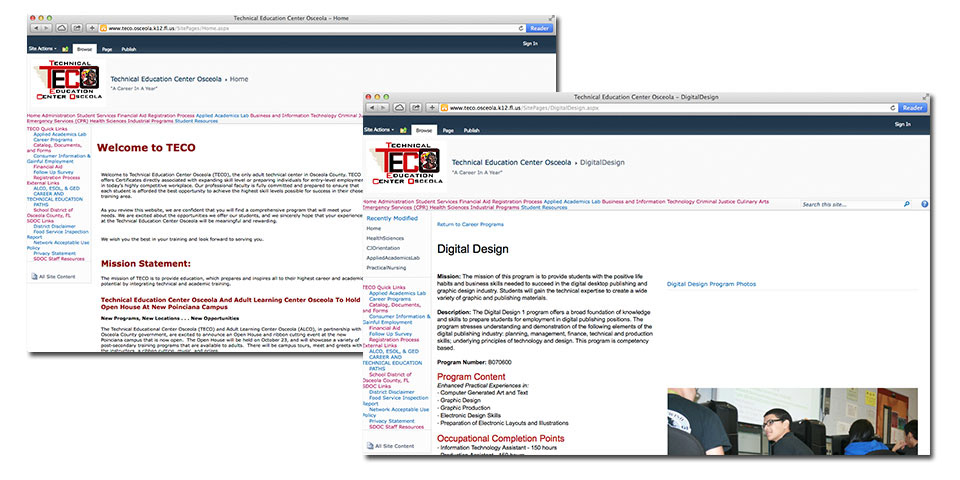The width and height of the screenshot is (960, 480).
Task: Click Sign In in the Home window
Action: (530, 43)
